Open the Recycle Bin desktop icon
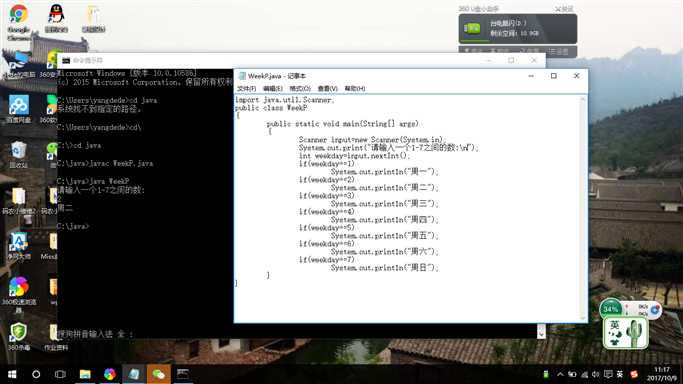 click(x=18, y=155)
